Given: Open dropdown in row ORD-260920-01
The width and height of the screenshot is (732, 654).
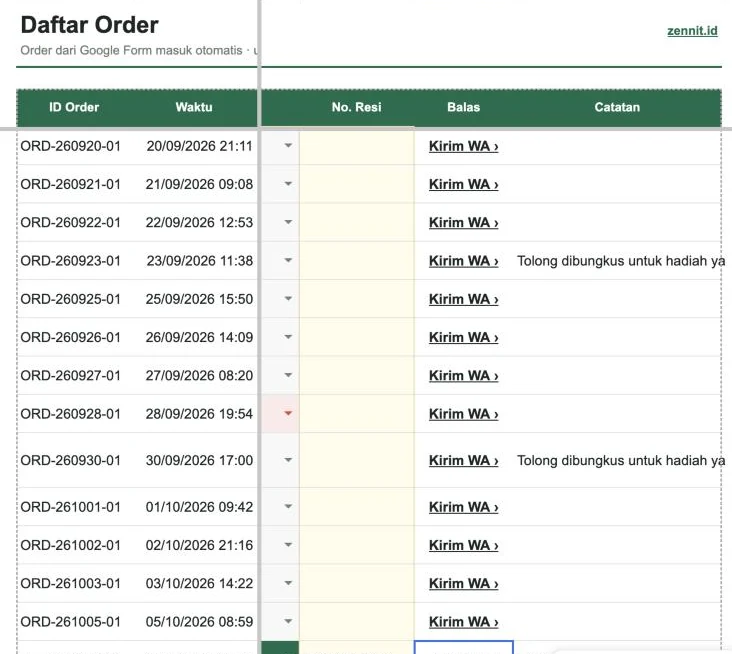Looking at the screenshot, I should [x=288, y=146].
